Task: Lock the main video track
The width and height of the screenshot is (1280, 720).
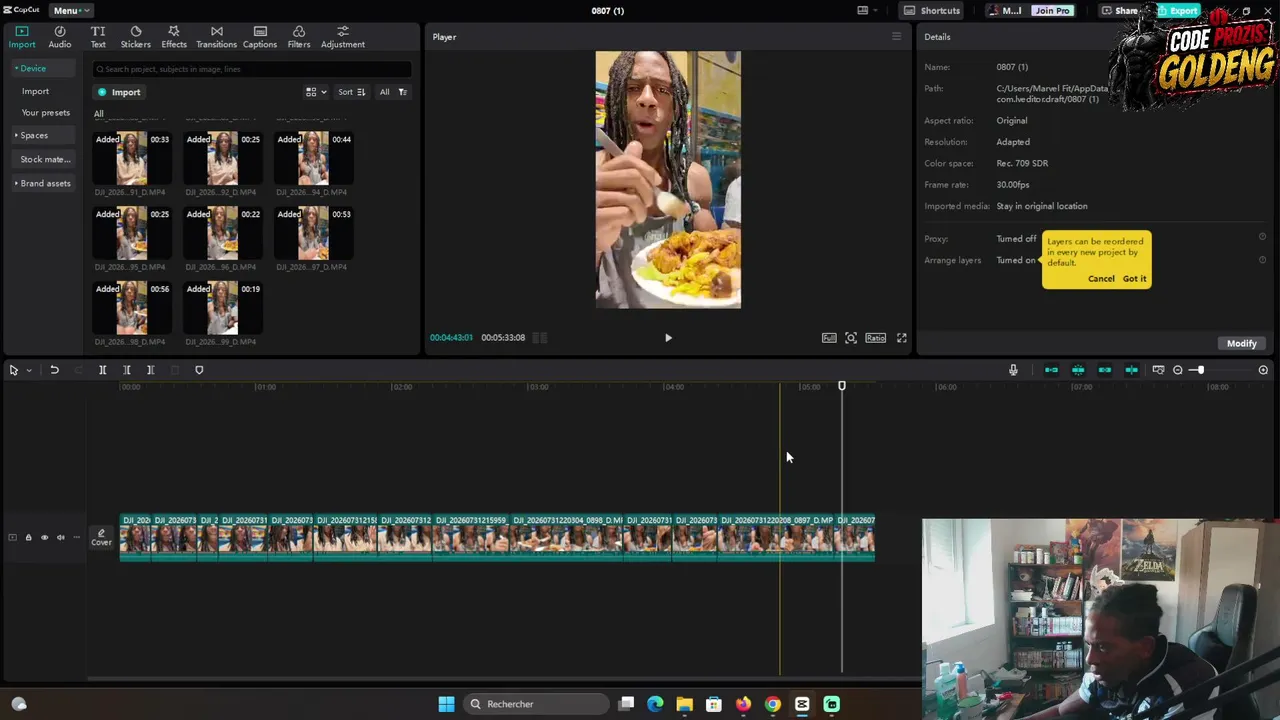Action: click(x=28, y=538)
